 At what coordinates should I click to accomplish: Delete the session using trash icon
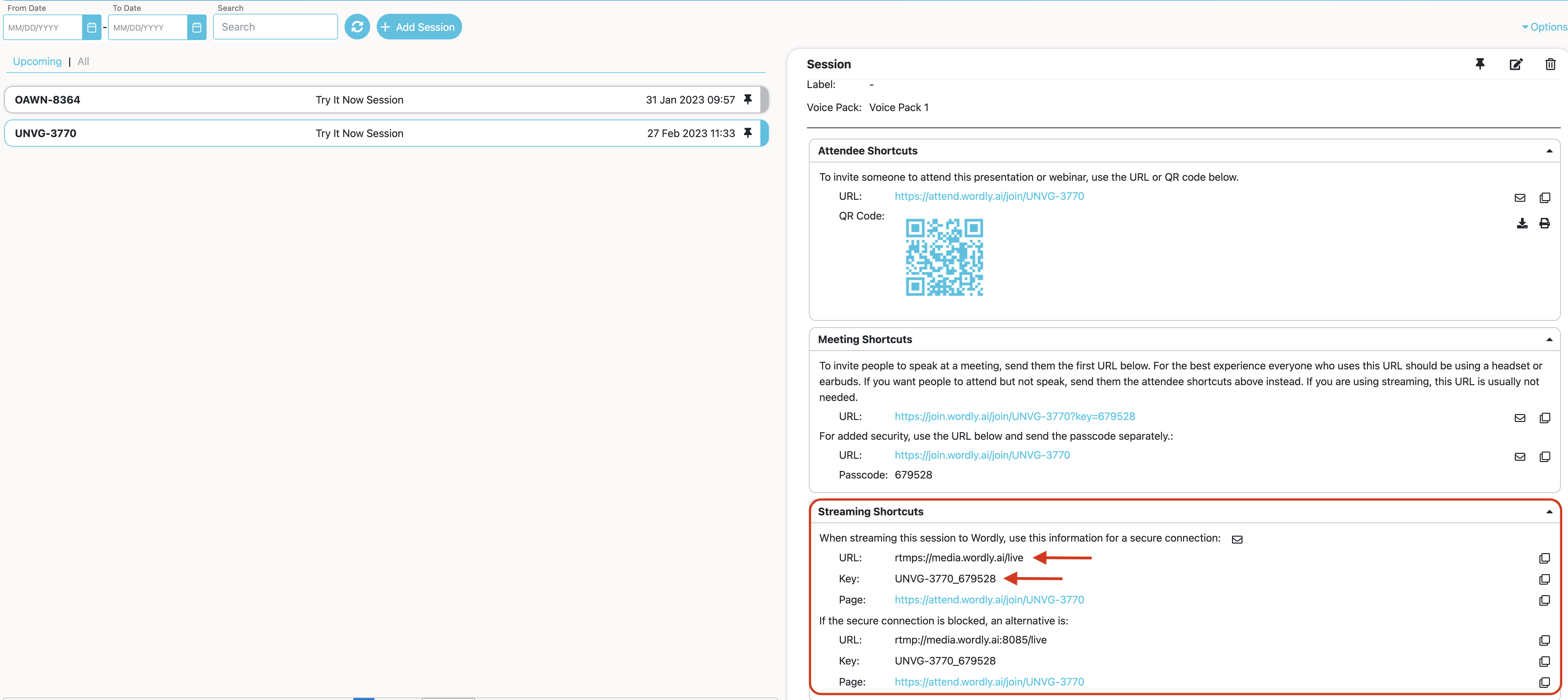point(1550,64)
